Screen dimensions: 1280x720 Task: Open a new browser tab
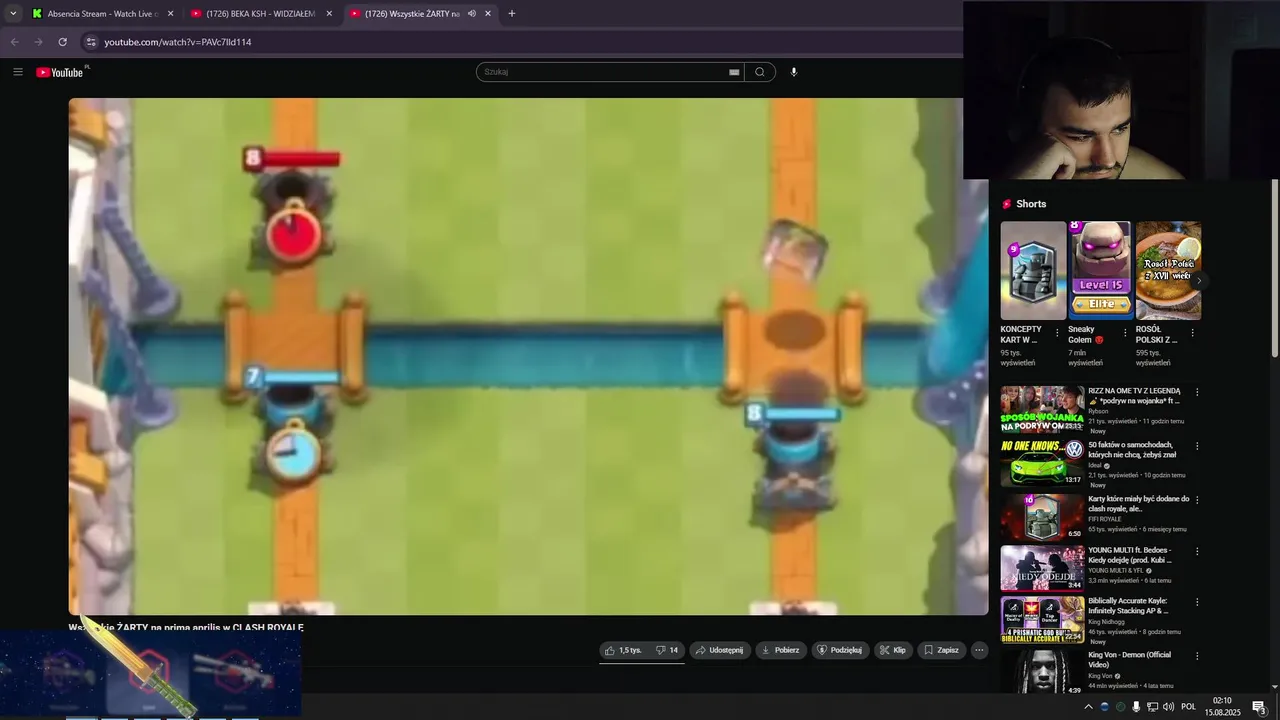coord(512,14)
